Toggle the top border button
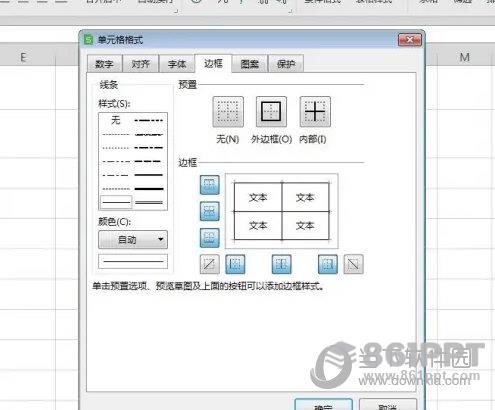 tap(210, 185)
